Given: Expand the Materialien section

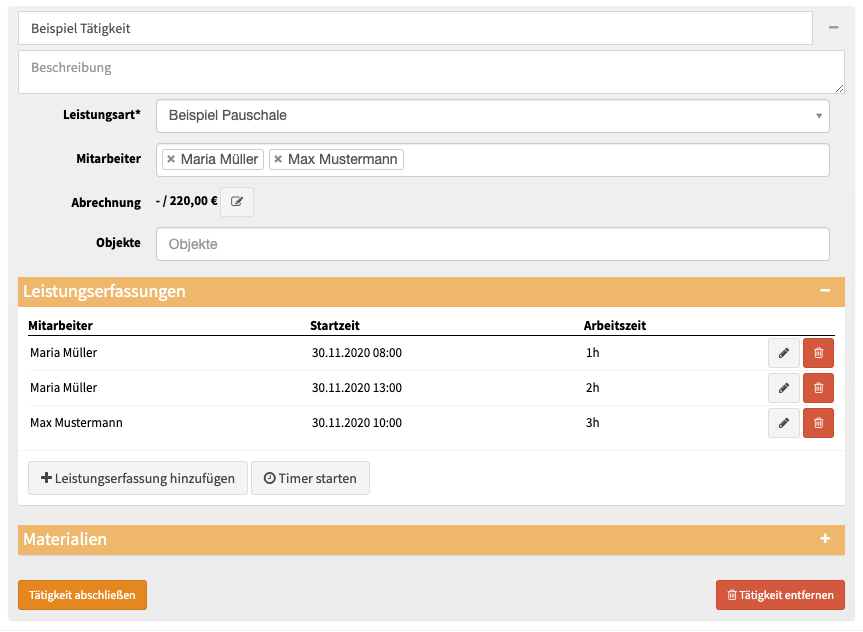Looking at the screenshot, I should [825, 539].
